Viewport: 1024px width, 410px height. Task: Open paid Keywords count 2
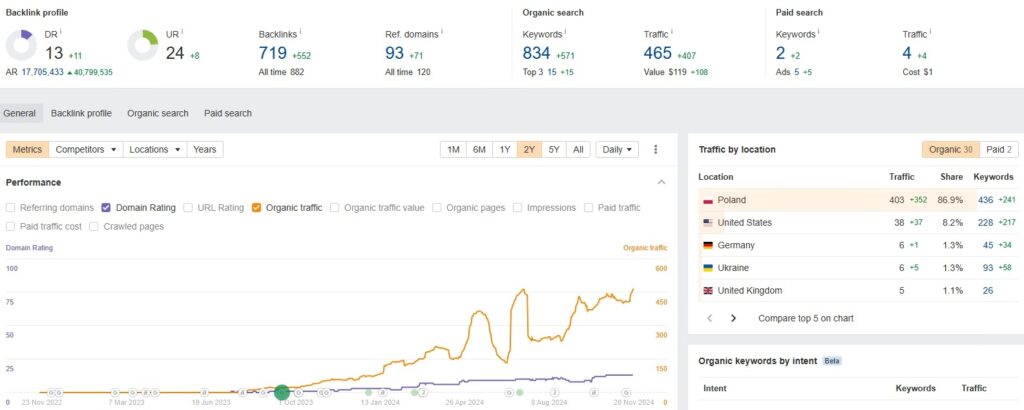coord(780,53)
